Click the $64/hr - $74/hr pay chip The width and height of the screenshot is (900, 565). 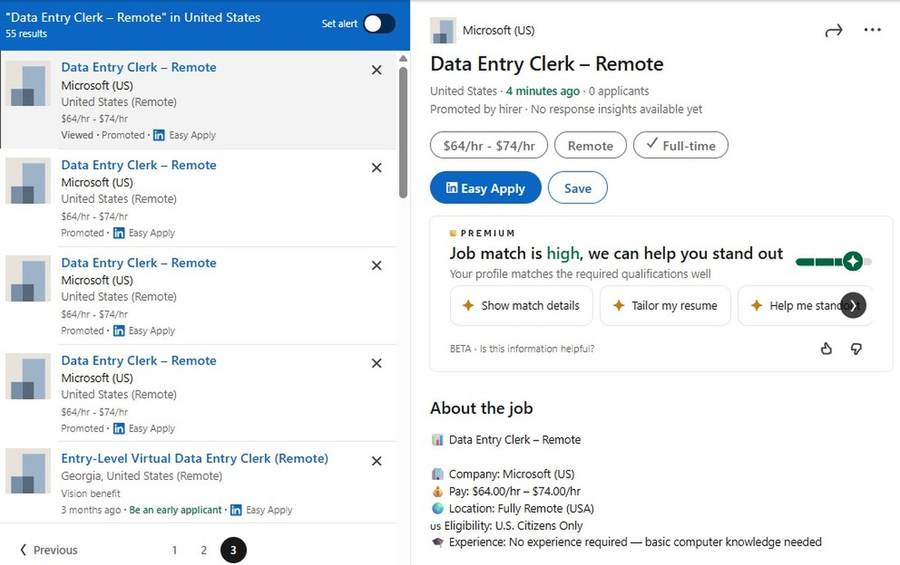(x=489, y=145)
